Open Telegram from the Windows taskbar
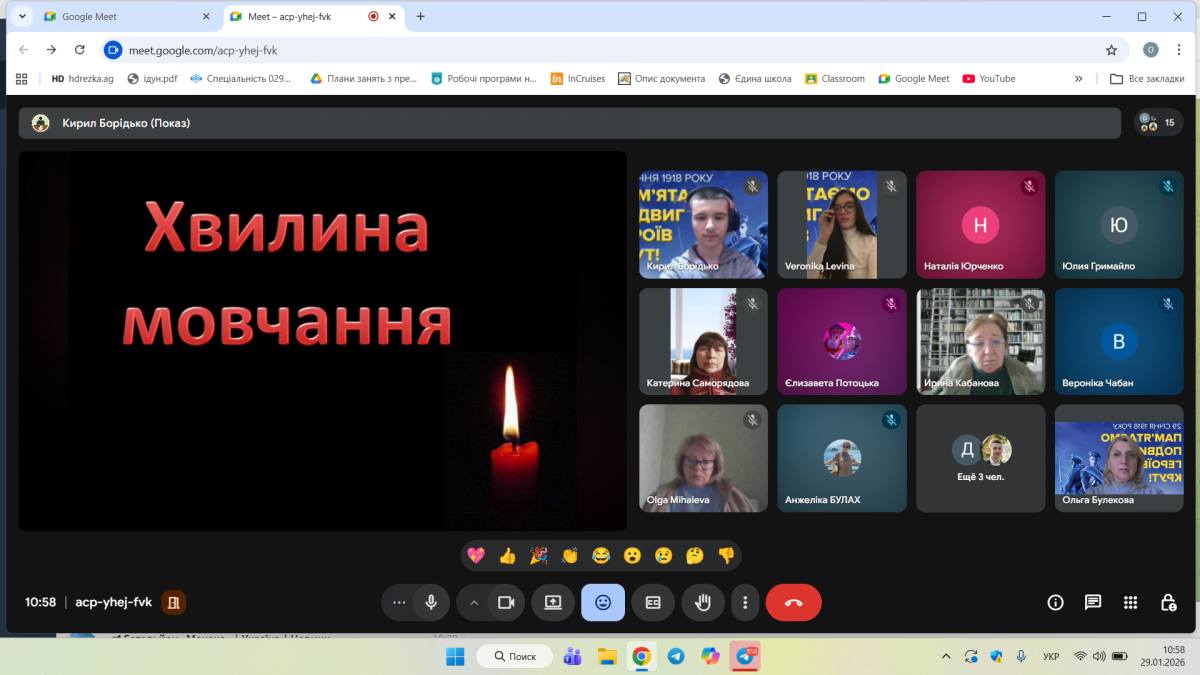This screenshot has width=1200, height=675. click(x=676, y=656)
